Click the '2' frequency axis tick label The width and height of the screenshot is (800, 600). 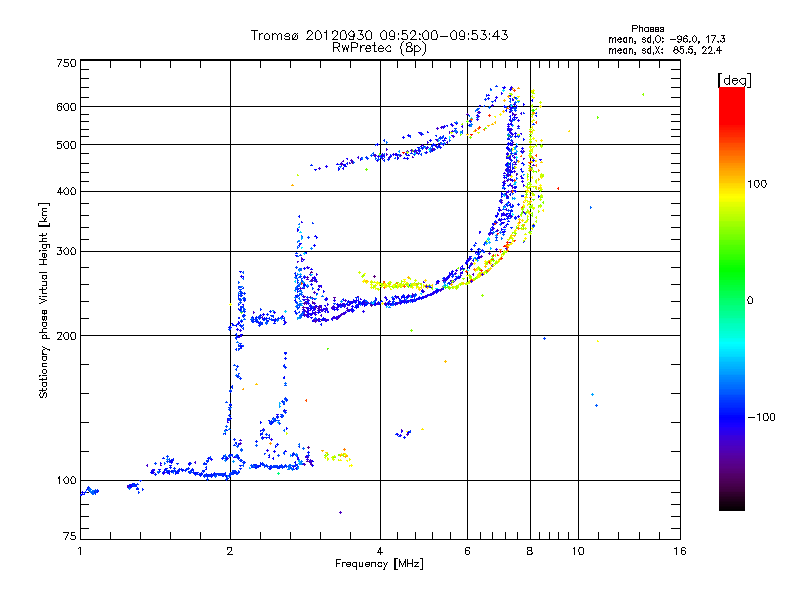230,551
